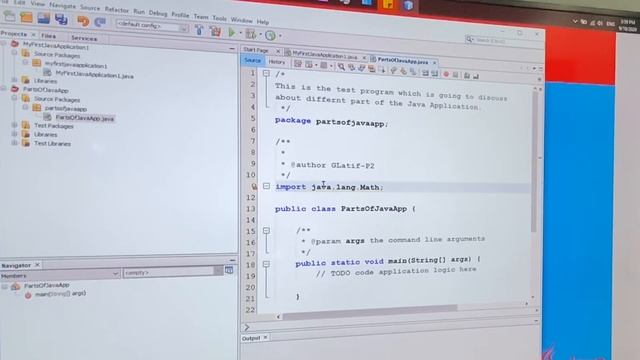Click the Source view button
Viewport: 640px width, 360px height.
click(x=252, y=60)
